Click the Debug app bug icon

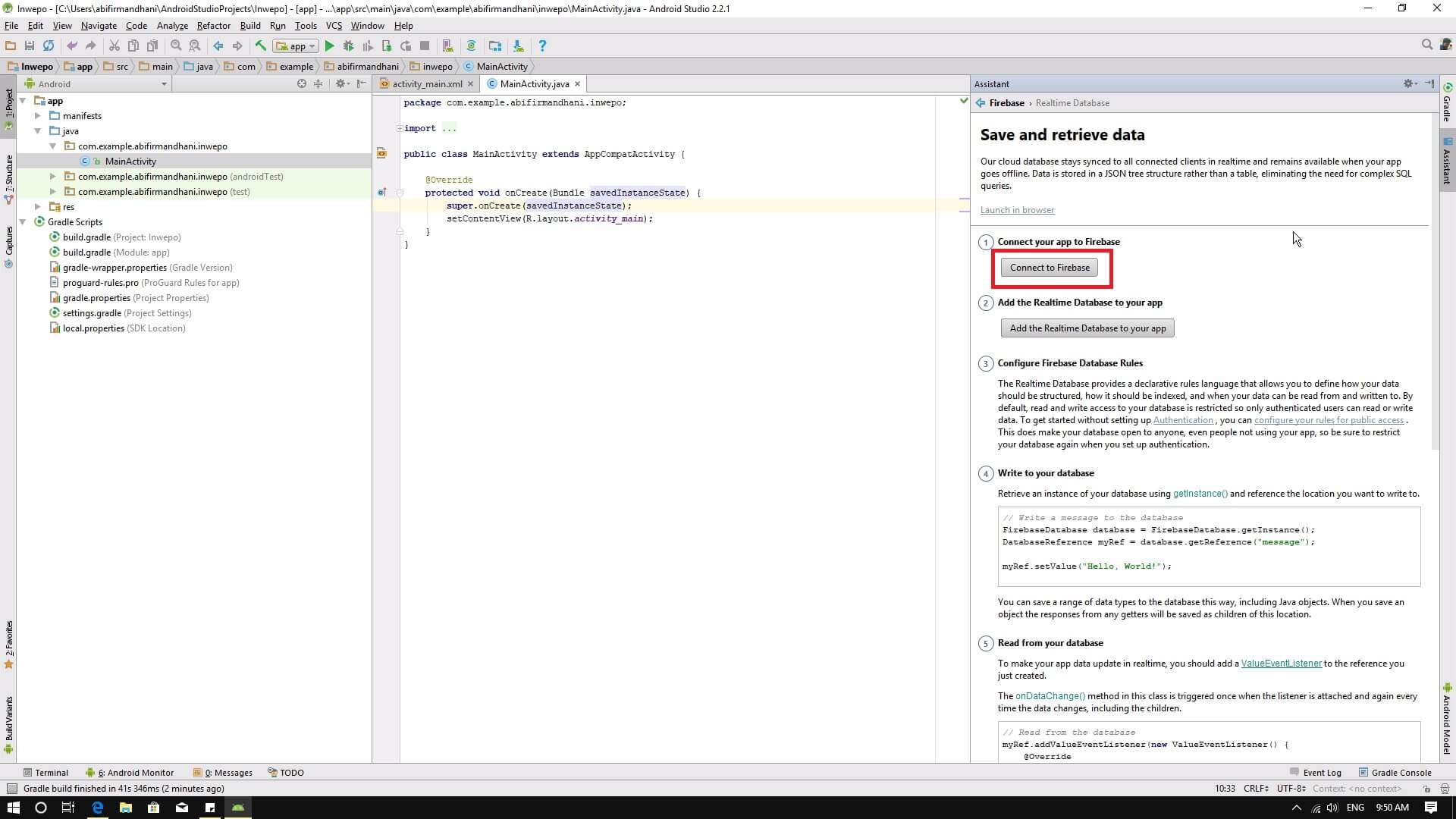point(348,46)
